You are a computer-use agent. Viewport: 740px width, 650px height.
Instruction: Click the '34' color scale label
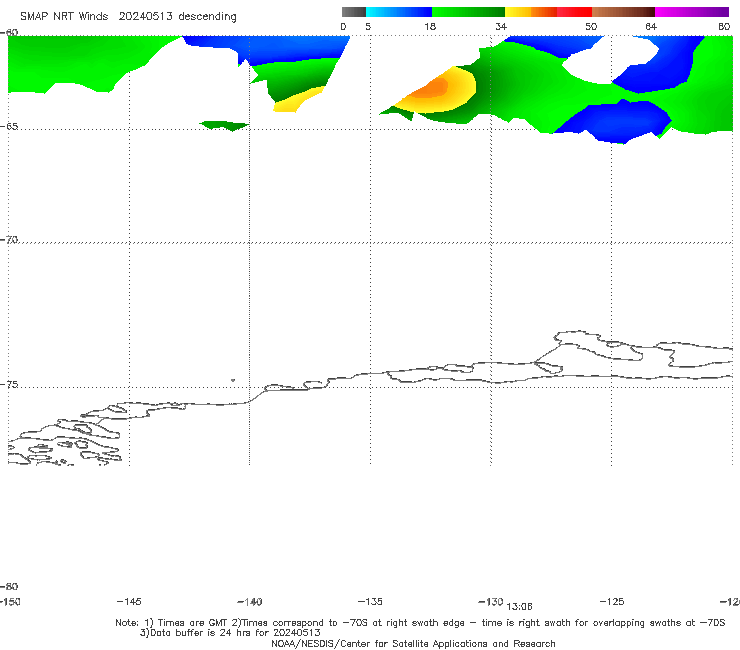point(501,26)
